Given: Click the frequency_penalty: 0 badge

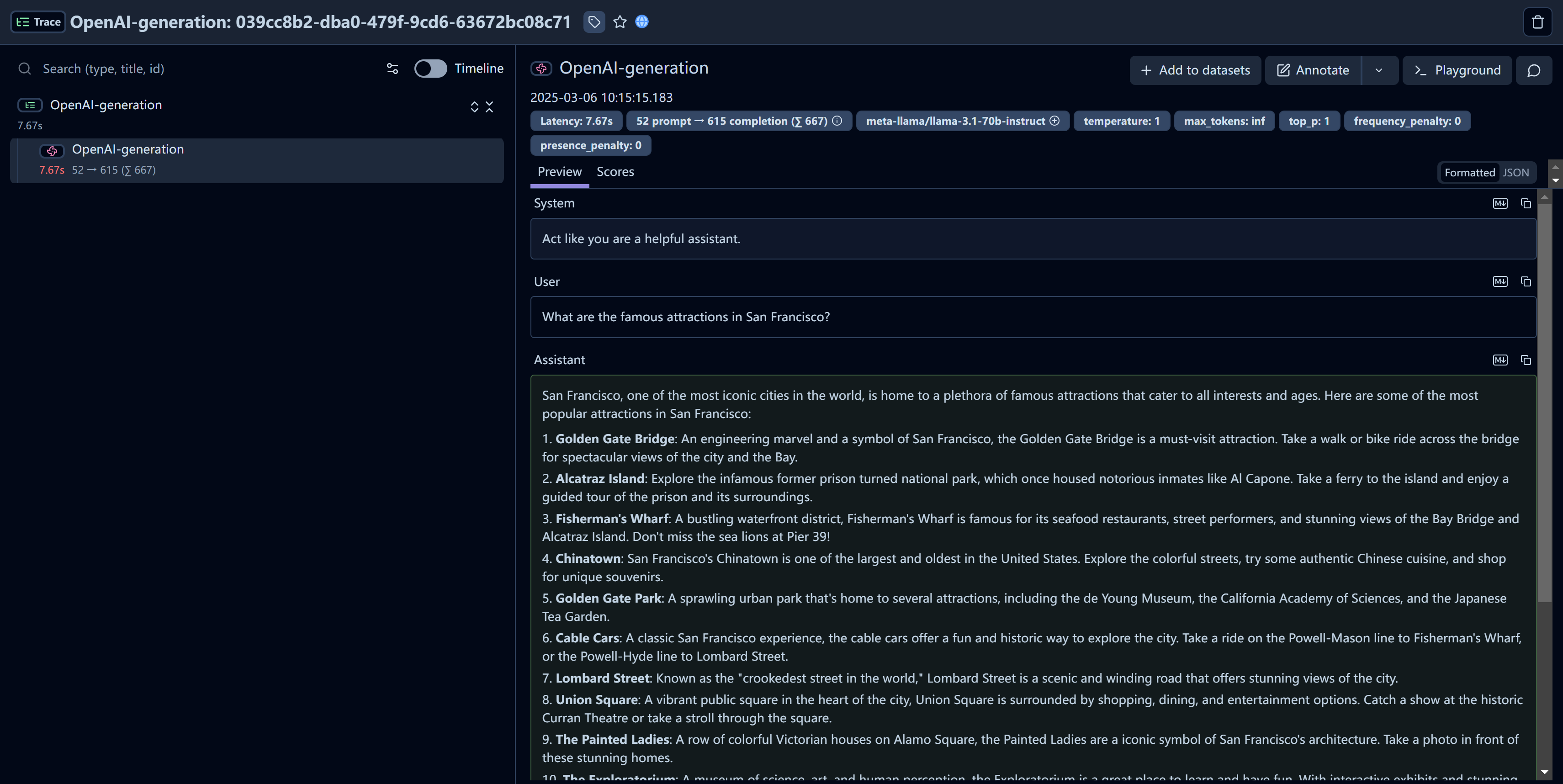Looking at the screenshot, I should pos(1407,122).
